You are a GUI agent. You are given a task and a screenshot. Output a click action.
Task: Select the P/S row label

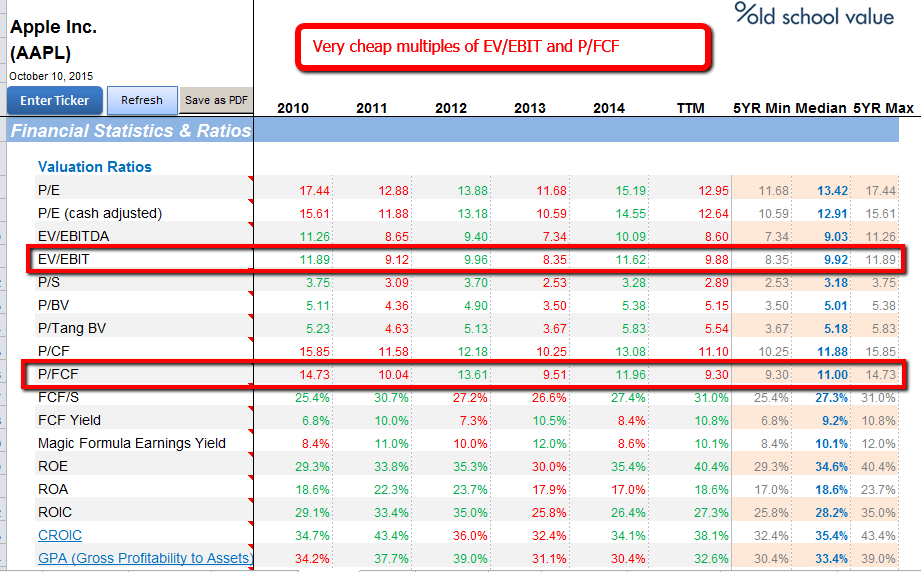point(49,282)
